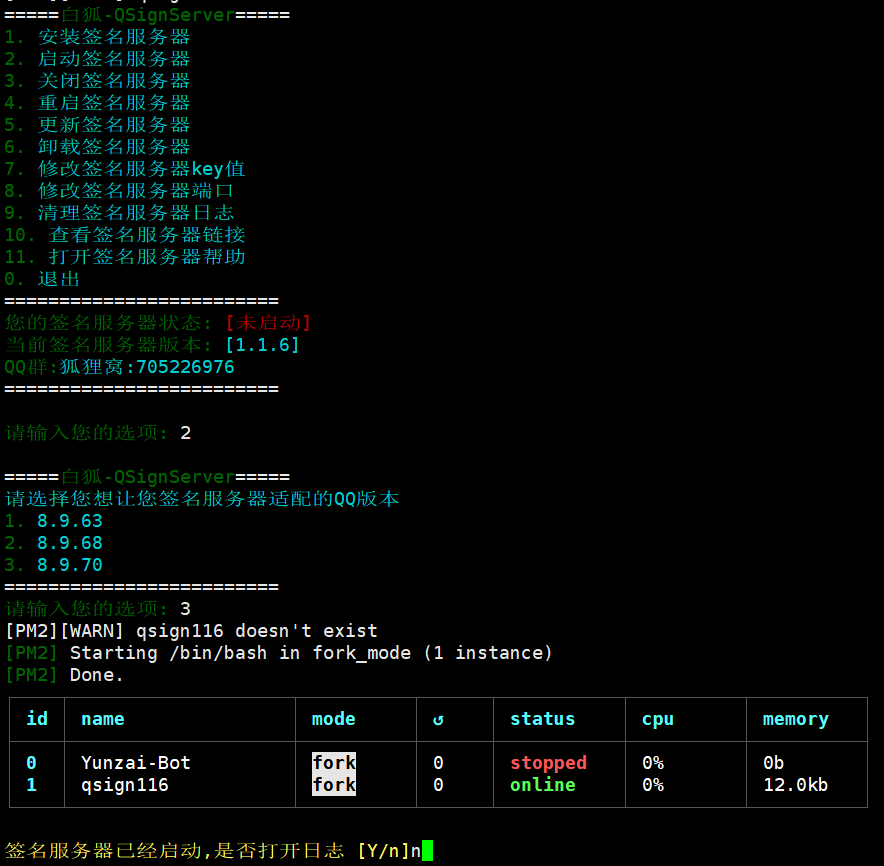
Task: Click the status column header
Action: point(542,719)
